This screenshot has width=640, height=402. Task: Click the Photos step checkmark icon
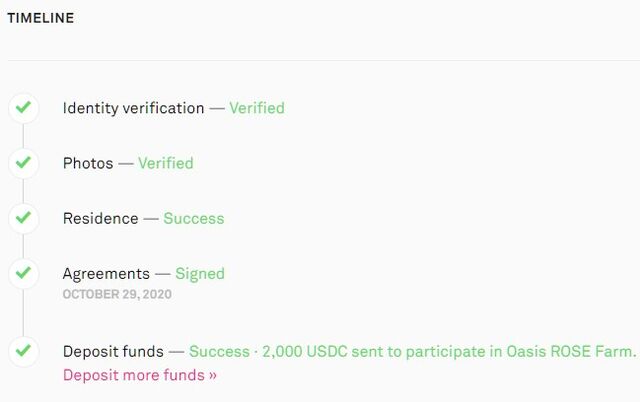(x=24, y=163)
